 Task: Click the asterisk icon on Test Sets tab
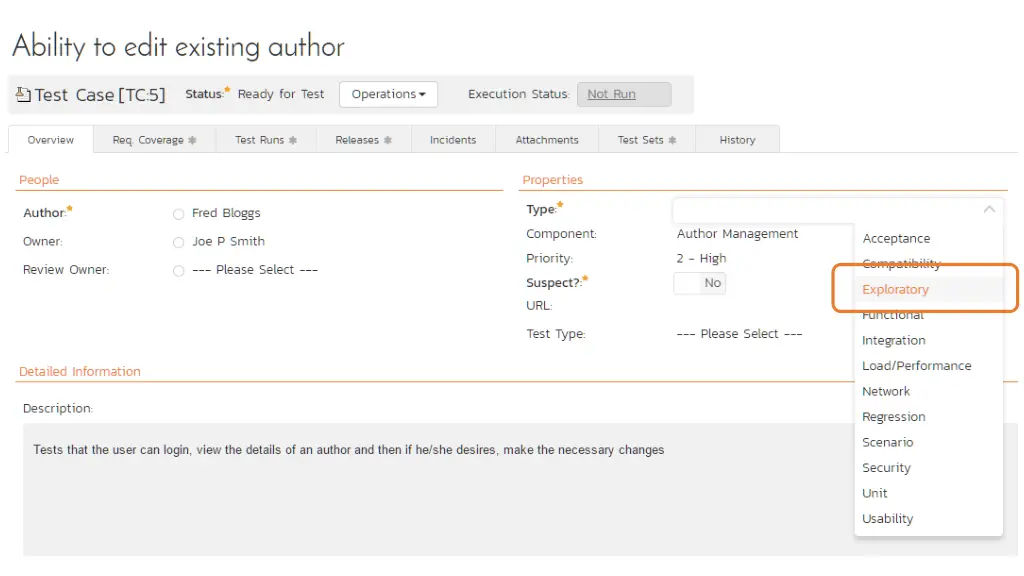point(672,140)
